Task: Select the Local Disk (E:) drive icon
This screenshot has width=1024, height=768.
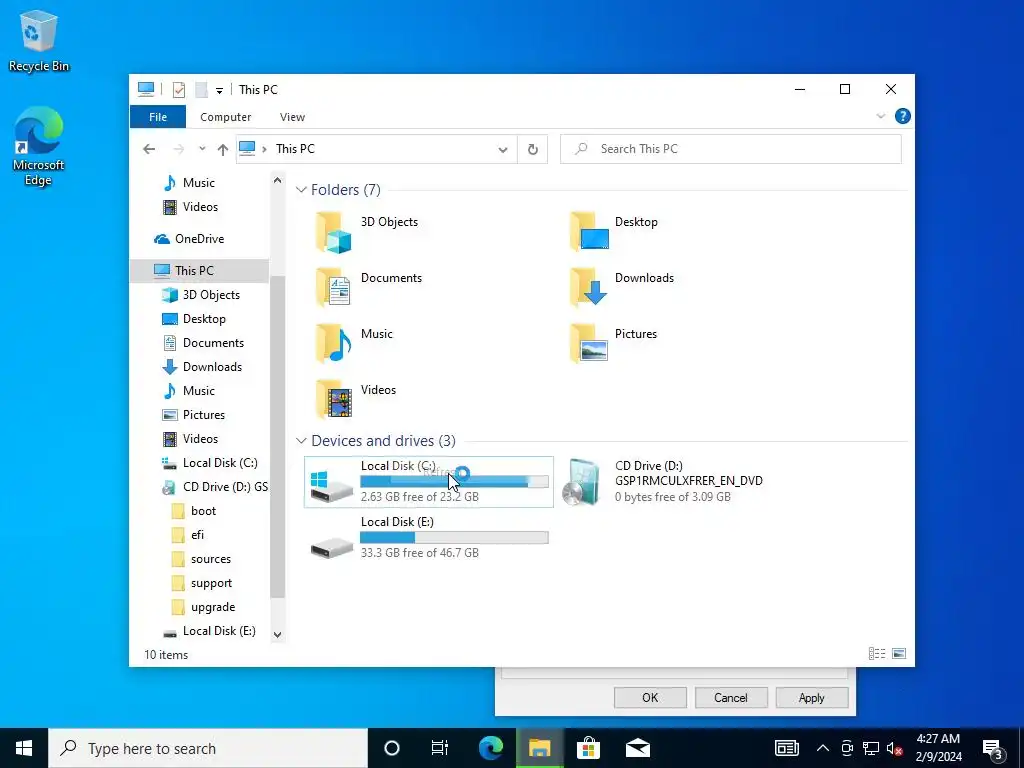Action: coord(332,547)
